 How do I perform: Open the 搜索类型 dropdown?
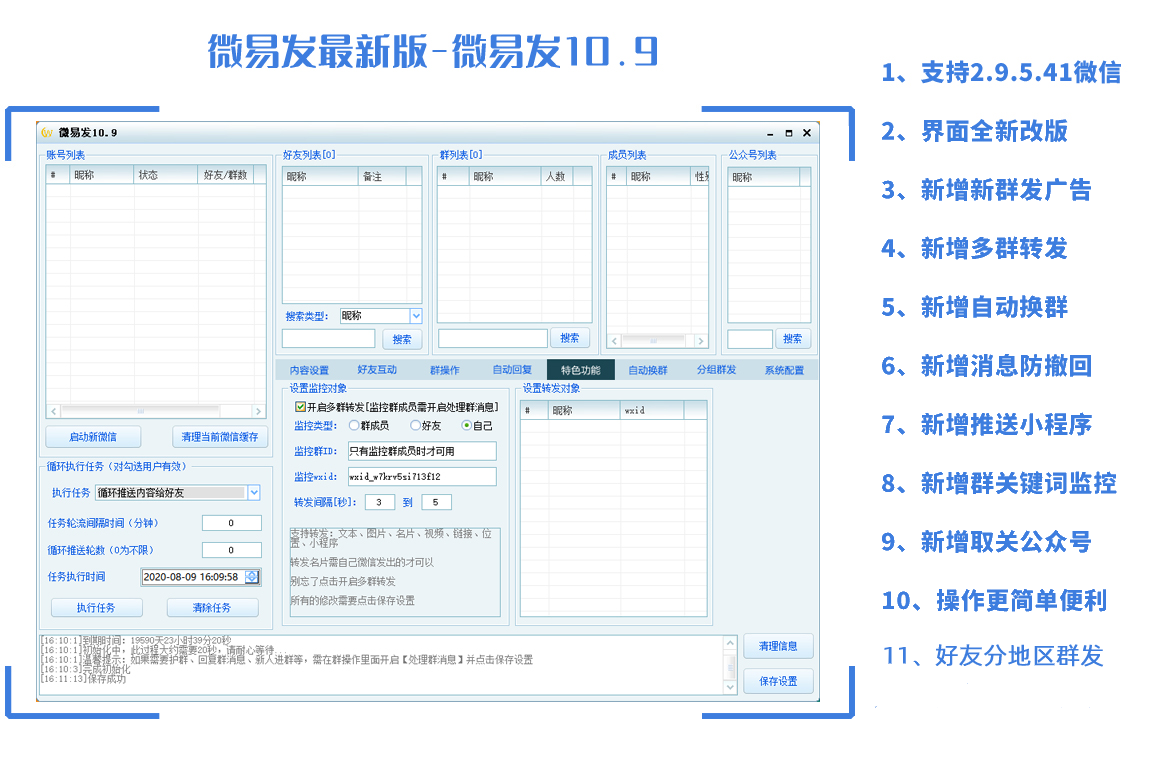[416, 316]
